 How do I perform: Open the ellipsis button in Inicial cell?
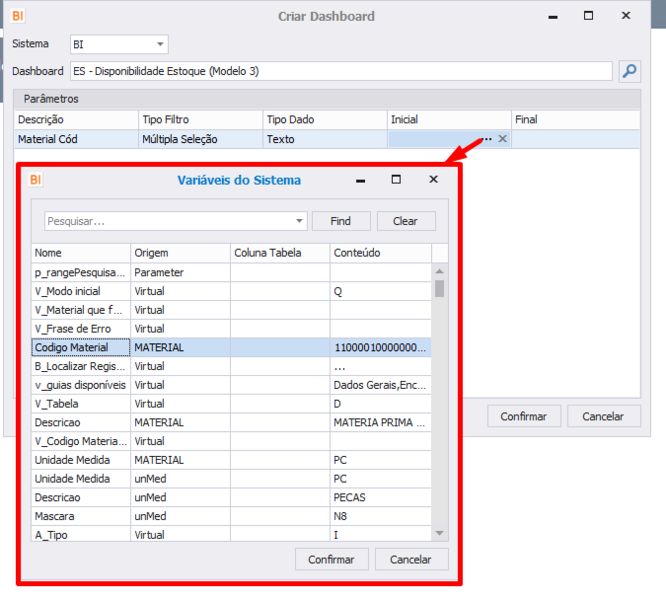click(x=487, y=139)
